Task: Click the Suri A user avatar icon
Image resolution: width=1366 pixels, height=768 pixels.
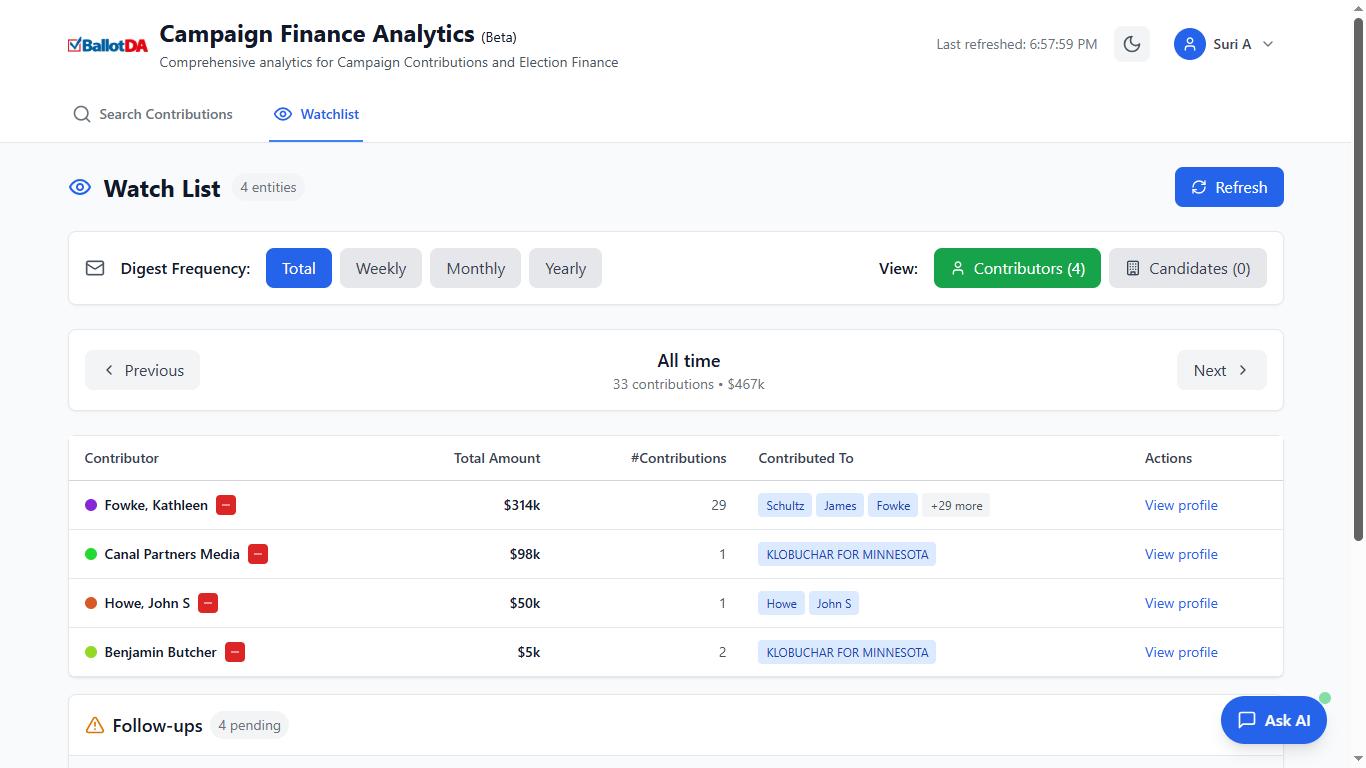Action: (x=1189, y=44)
